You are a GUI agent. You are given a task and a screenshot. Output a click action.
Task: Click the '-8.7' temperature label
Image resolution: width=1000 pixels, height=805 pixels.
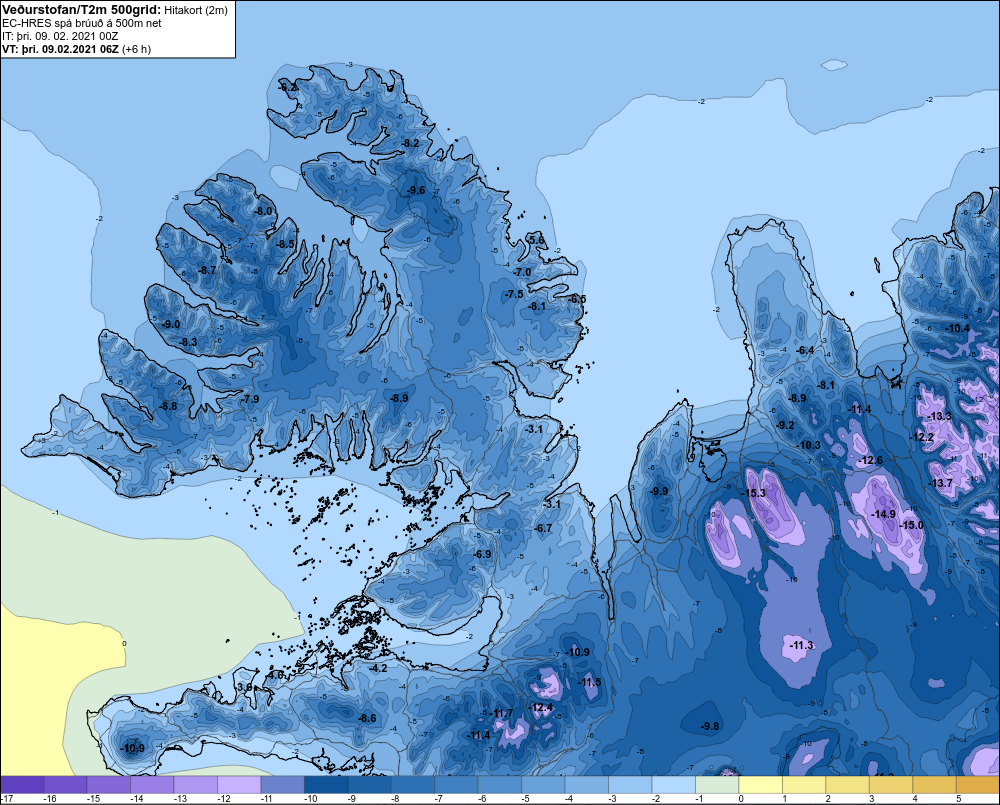point(207,270)
